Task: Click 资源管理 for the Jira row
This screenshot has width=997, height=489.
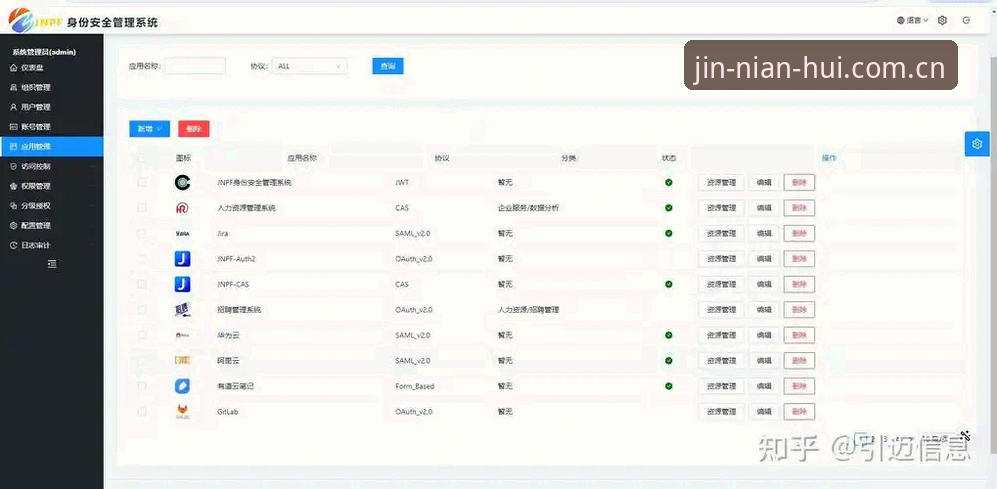Action: [x=721, y=233]
